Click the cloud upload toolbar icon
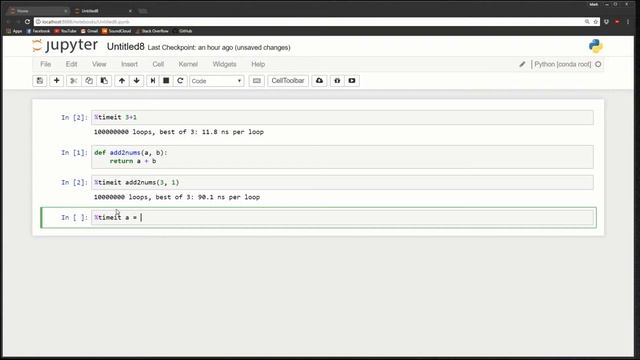 tap(319, 81)
